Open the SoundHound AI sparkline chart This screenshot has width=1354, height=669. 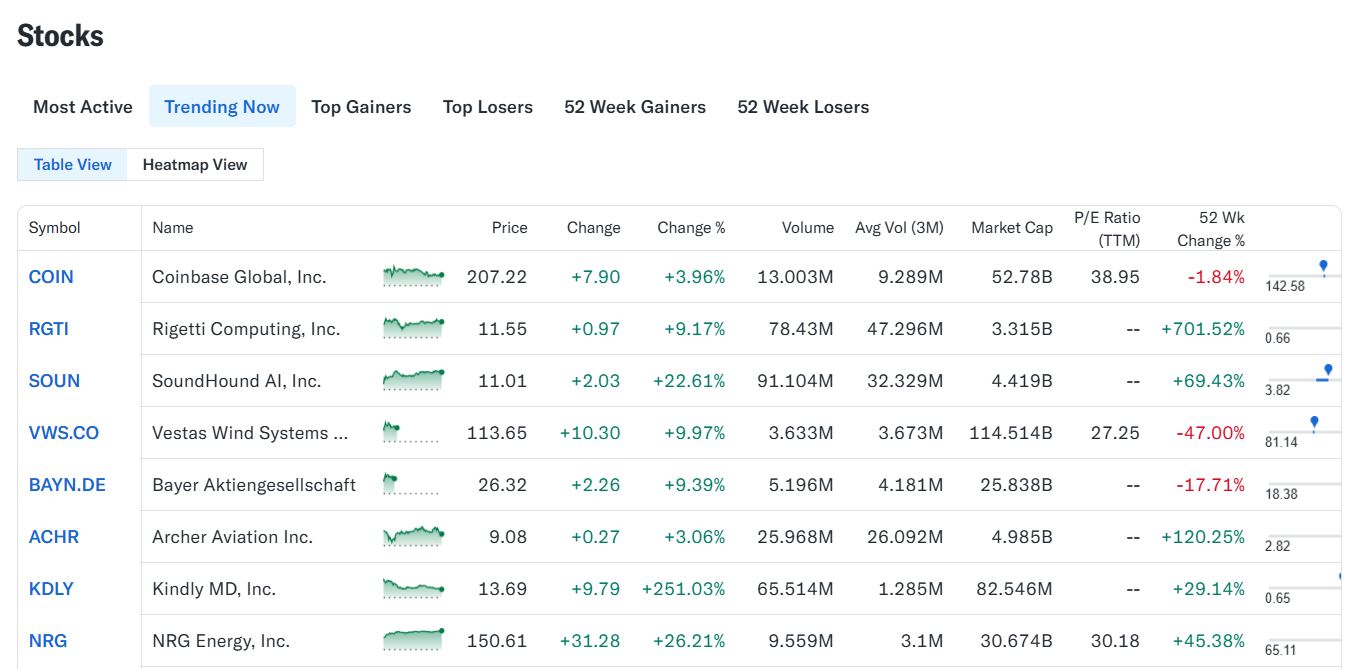coord(413,380)
